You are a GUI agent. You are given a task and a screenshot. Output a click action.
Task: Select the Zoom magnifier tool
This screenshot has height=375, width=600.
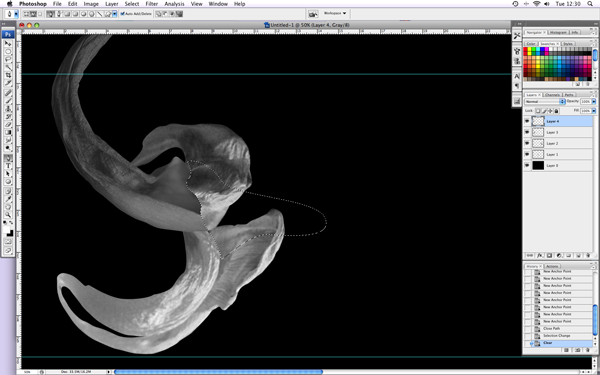pos(8,215)
